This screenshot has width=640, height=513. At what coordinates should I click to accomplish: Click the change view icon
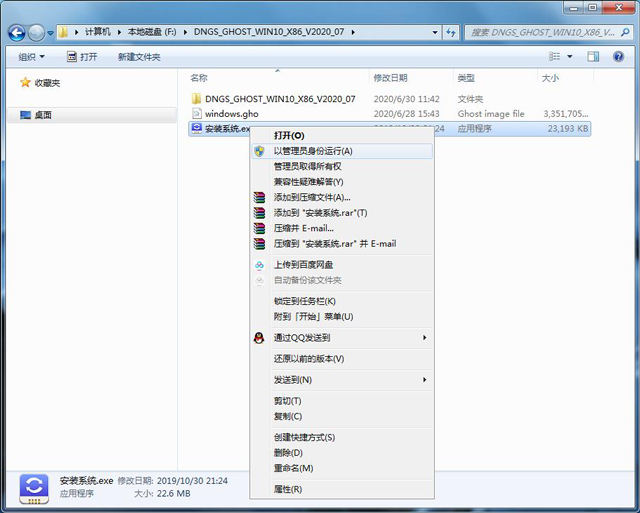coord(554,56)
